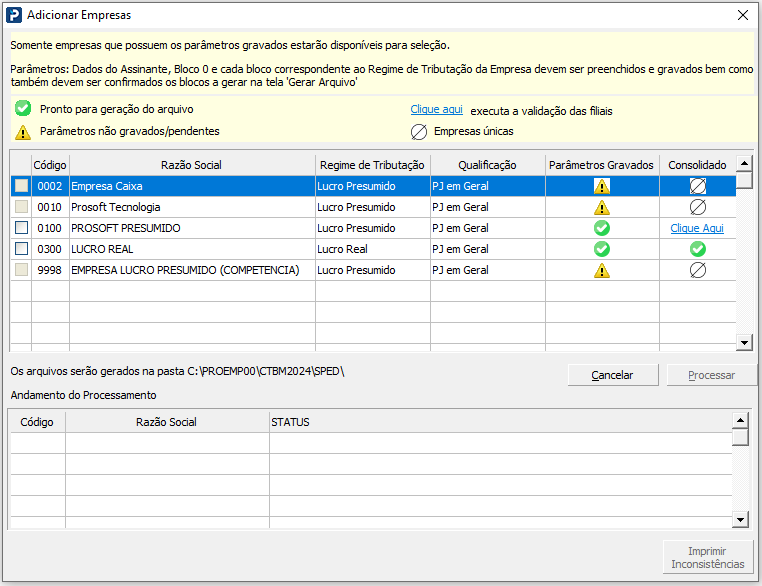Click the green check in the PROSOFT PRESUMIDO row's Parâmetros Gravados
This screenshot has width=762, height=586.
tap(602, 228)
